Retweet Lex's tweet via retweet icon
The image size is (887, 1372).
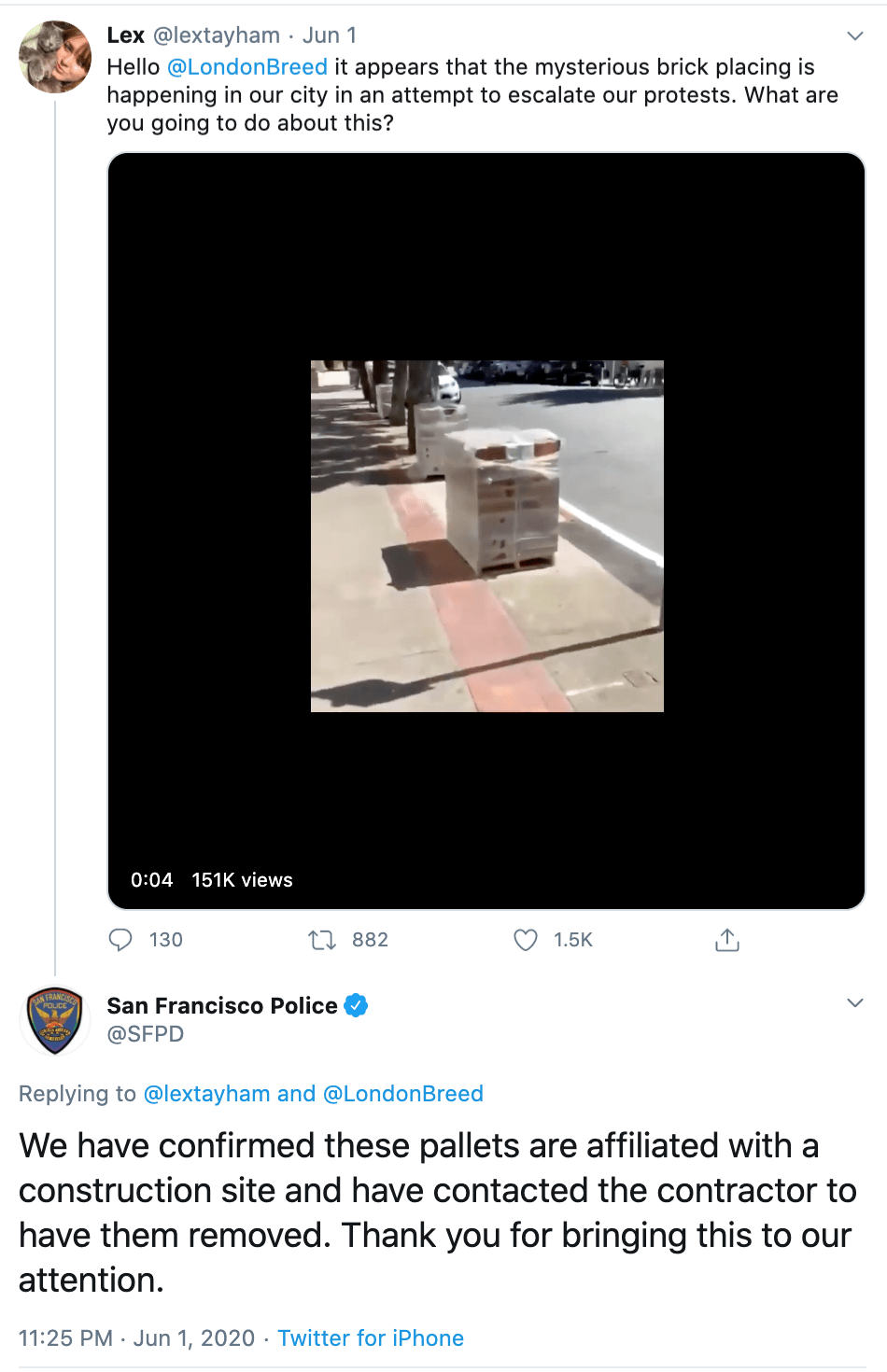(322, 939)
